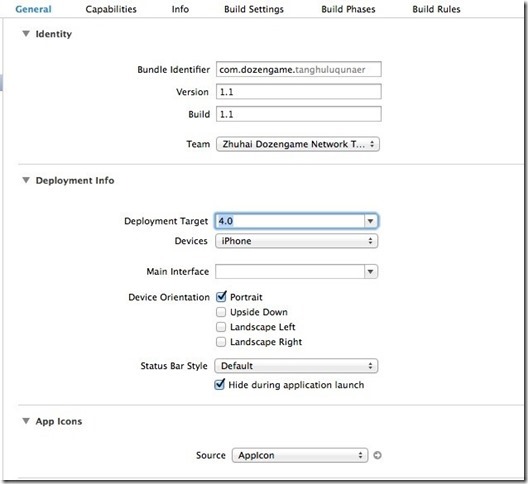
Task: Collapse the Deployment Info section triangle
Action: tap(26, 180)
